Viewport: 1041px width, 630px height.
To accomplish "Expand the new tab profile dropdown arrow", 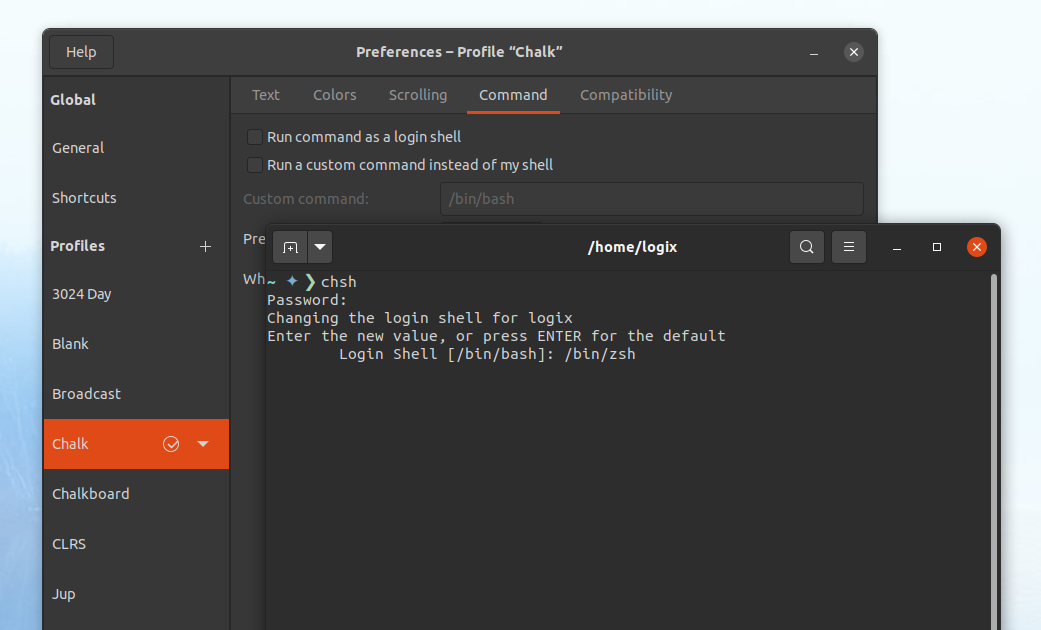I will coord(320,247).
